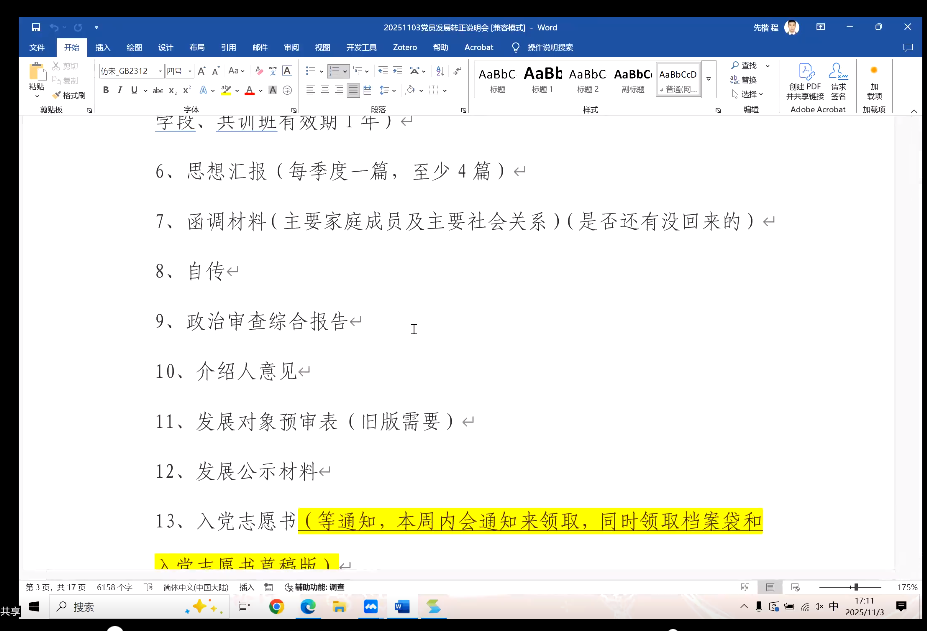Screen dimensions: 927x631
Task: Toggle strikethrough text formatting
Action: (x=157, y=90)
